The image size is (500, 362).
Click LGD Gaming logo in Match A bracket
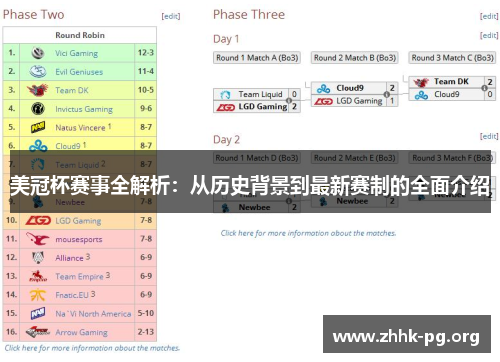[x=226, y=107]
